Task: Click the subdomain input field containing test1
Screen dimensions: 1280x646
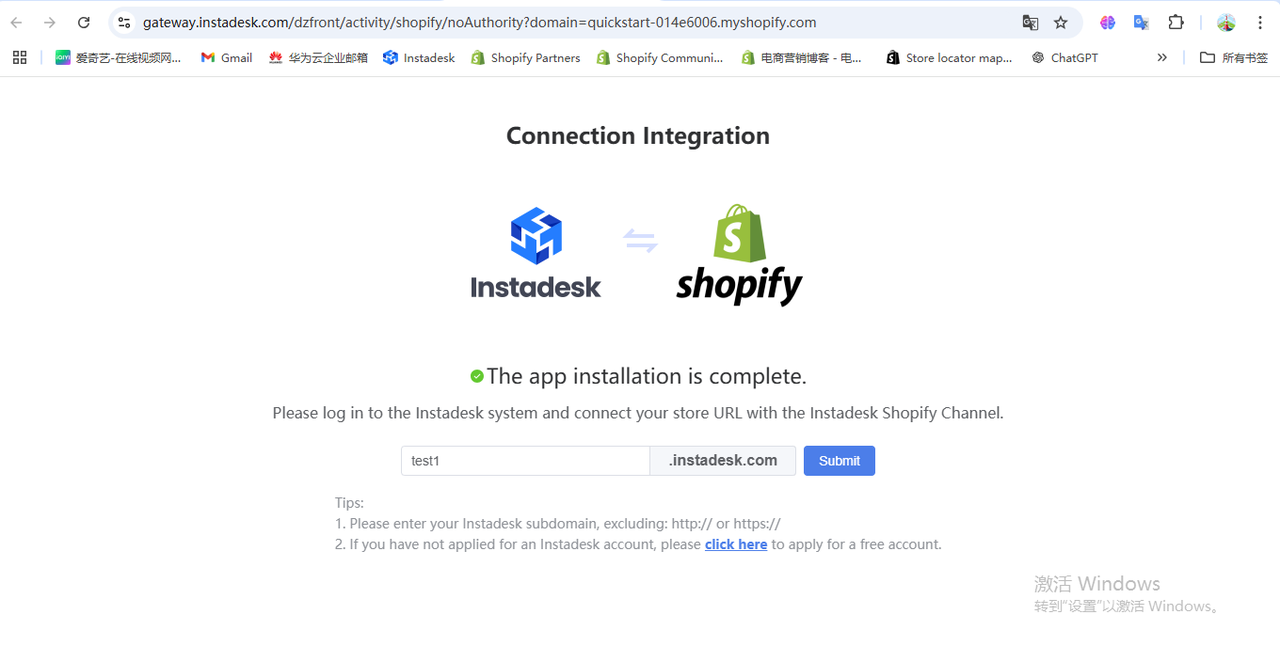Action: [525, 461]
